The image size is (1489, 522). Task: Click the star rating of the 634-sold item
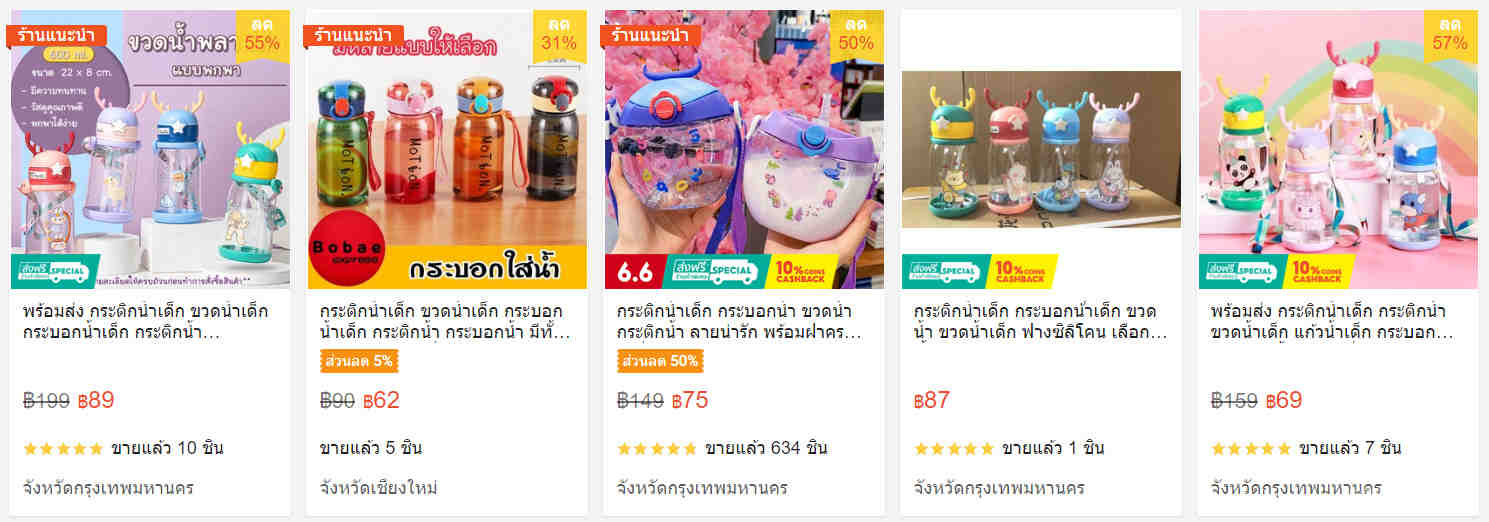click(x=657, y=449)
